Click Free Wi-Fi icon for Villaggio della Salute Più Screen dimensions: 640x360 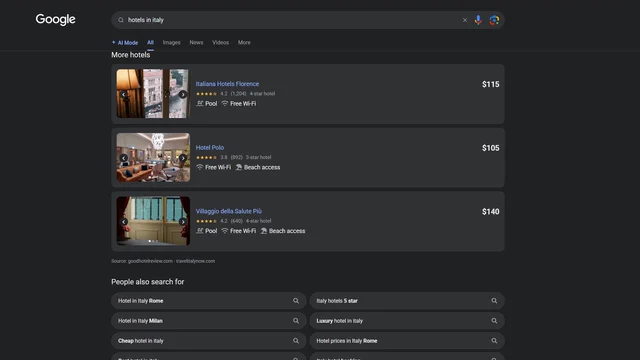pyautogui.click(x=225, y=231)
